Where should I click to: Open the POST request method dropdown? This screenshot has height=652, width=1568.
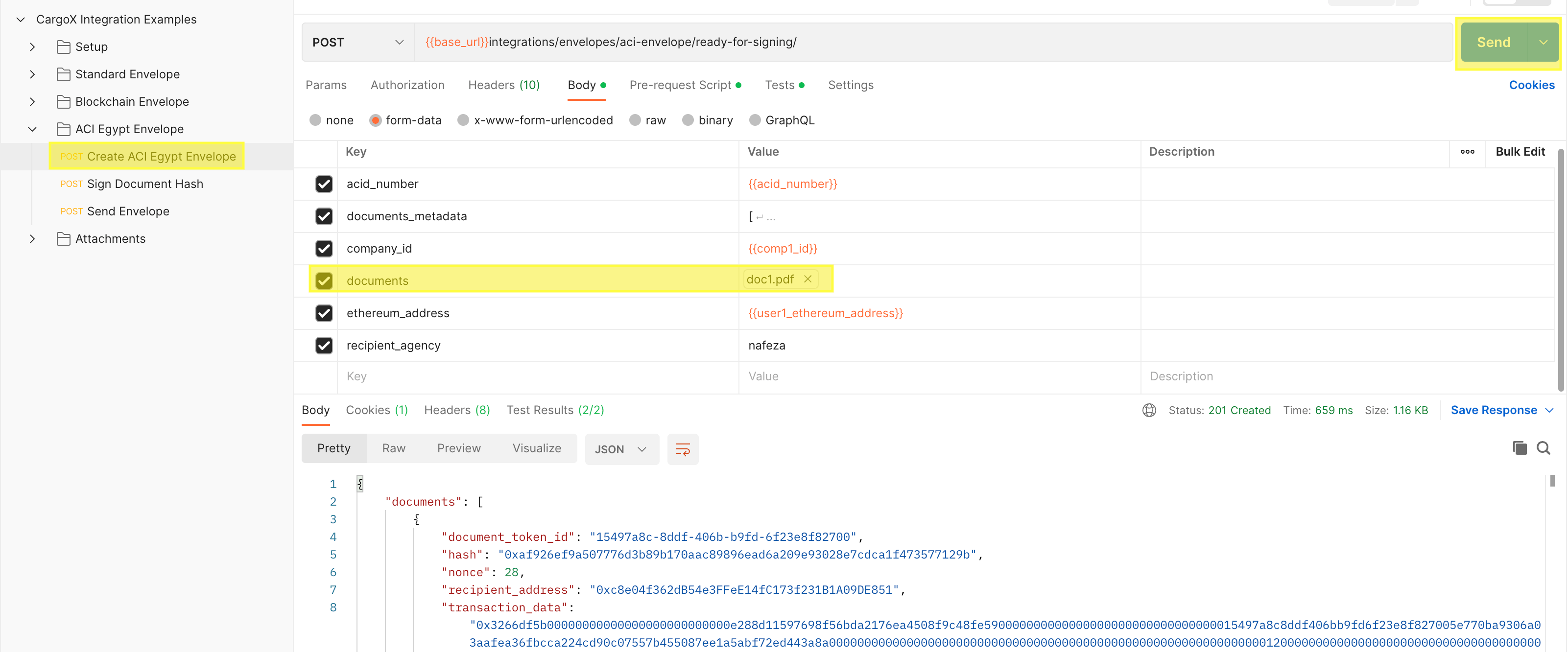tap(356, 42)
